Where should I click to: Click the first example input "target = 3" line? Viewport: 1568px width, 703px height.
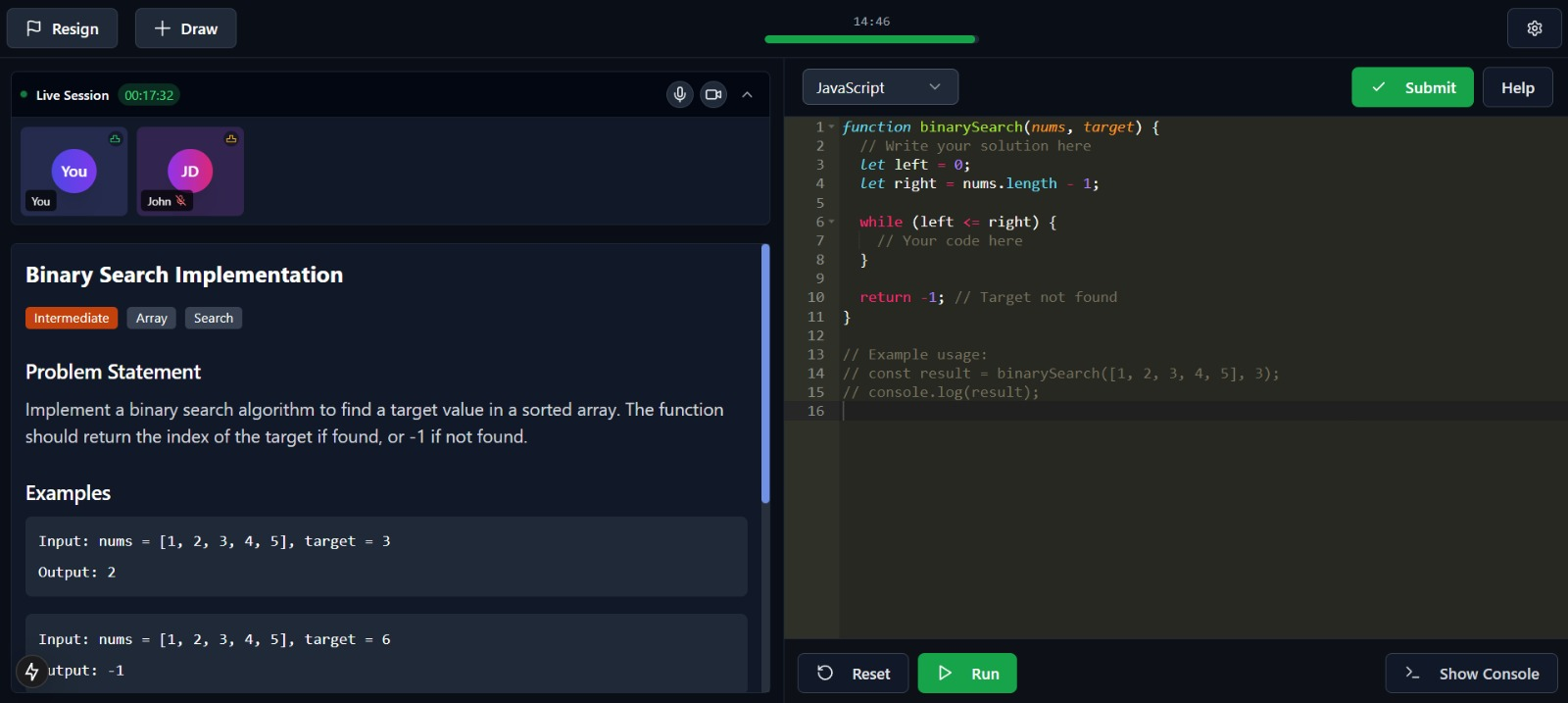pyautogui.click(x=215, y=541)
